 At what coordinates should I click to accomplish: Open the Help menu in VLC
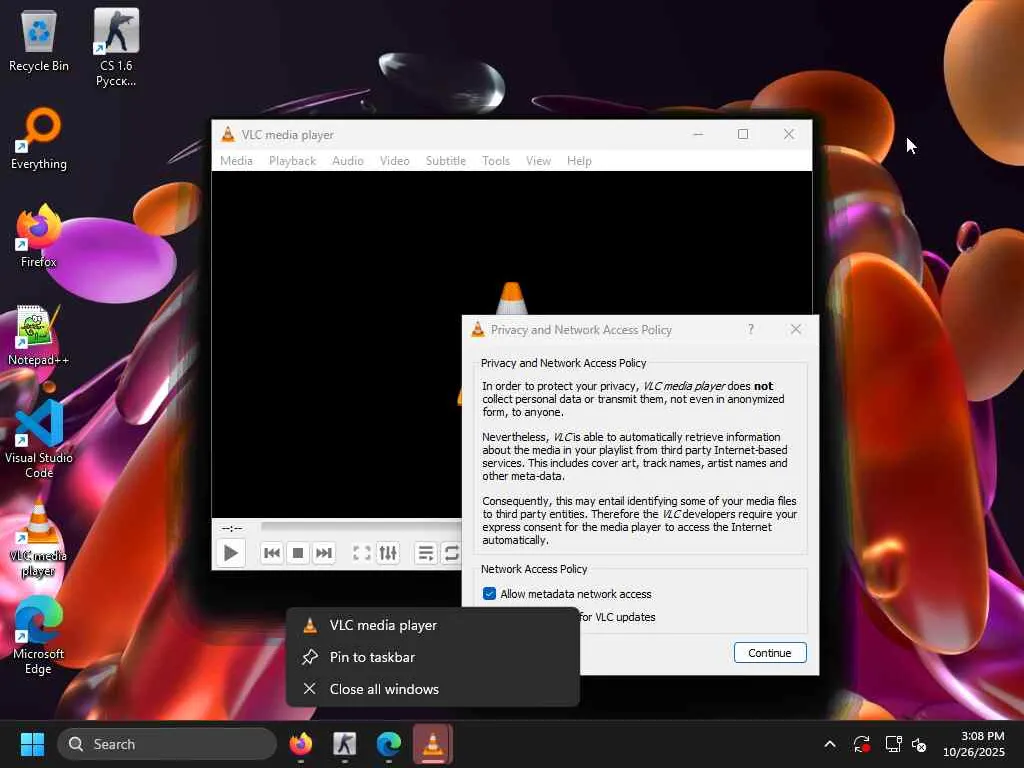[x=579, y=161]
